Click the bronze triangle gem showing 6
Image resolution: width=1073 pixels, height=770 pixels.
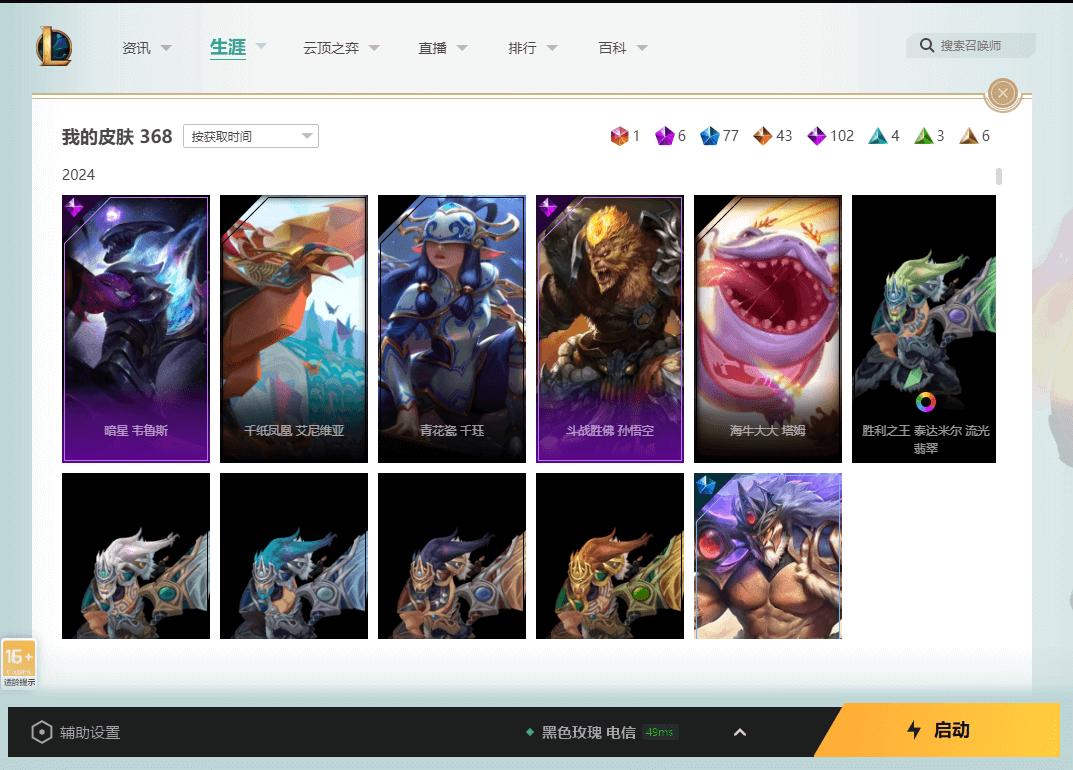pos(969,136)
